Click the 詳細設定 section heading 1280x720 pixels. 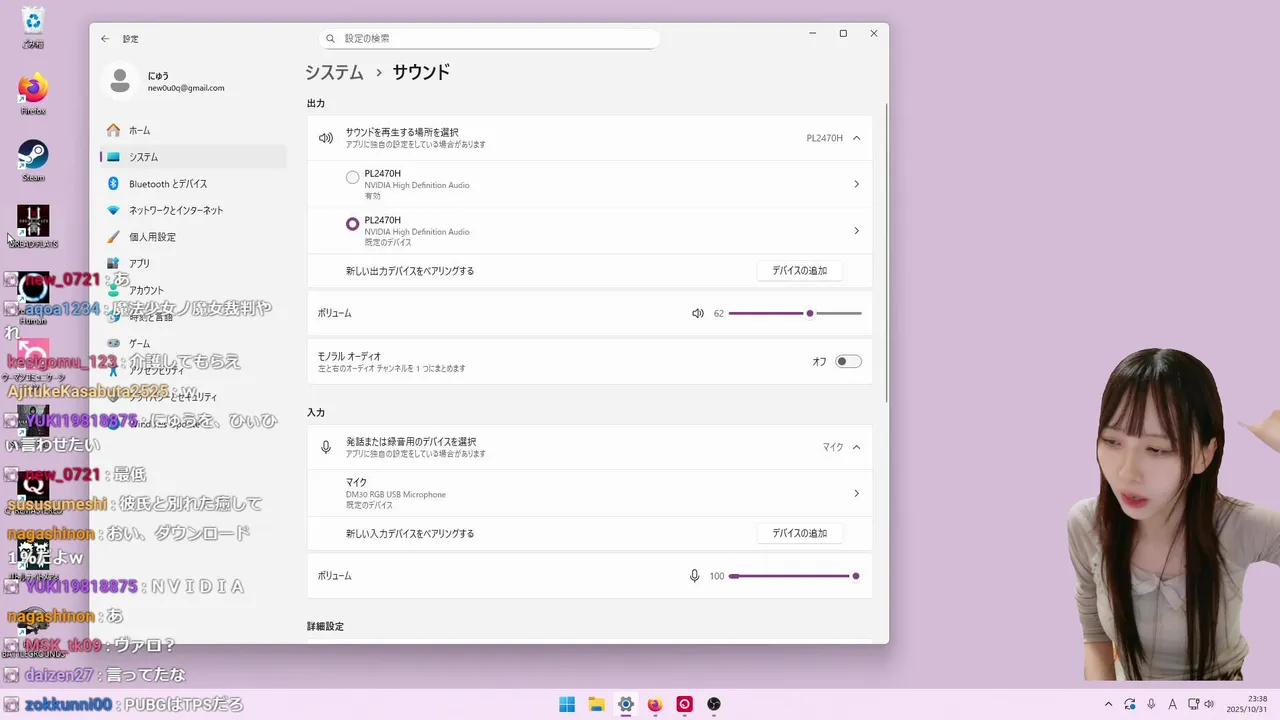tap(325, 626)
